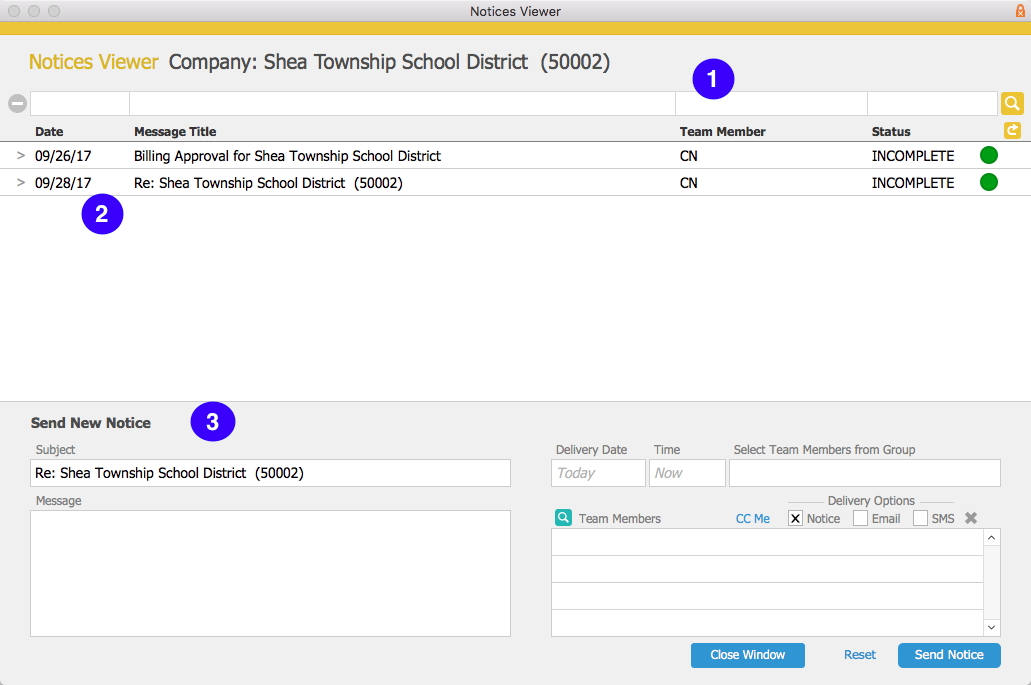Screen dimensions: 1031x685
Task: Click the 09/28/17 date cell
Action: coord(63,183)
